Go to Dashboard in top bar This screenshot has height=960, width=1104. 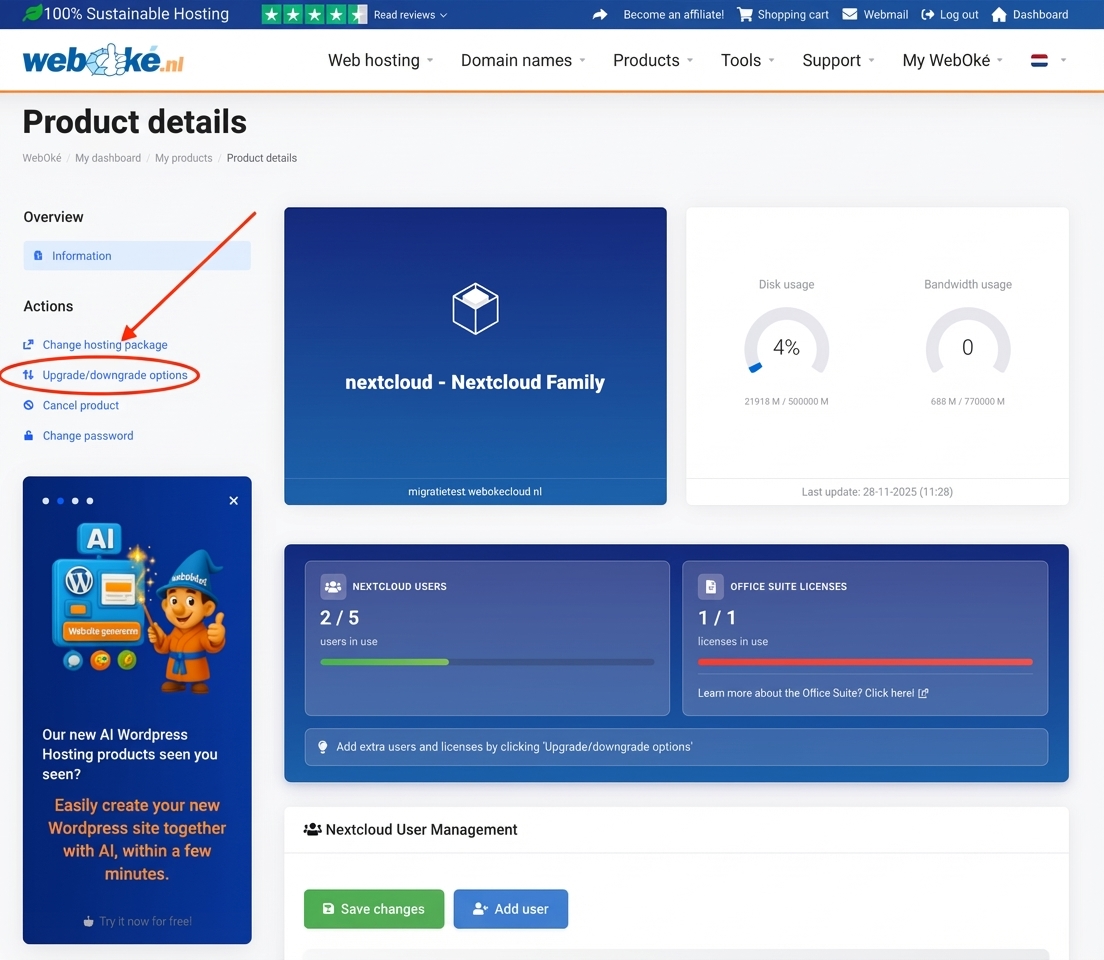(x=1040, y=14)
